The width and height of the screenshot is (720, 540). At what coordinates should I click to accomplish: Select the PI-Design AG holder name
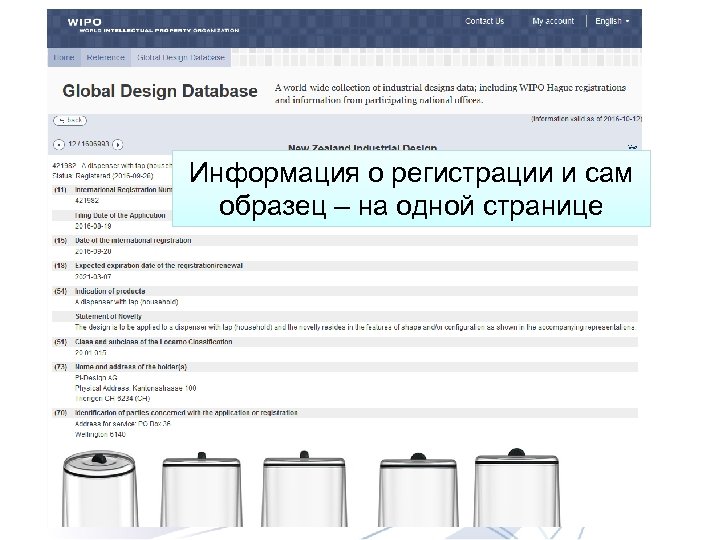pos(96,377)
